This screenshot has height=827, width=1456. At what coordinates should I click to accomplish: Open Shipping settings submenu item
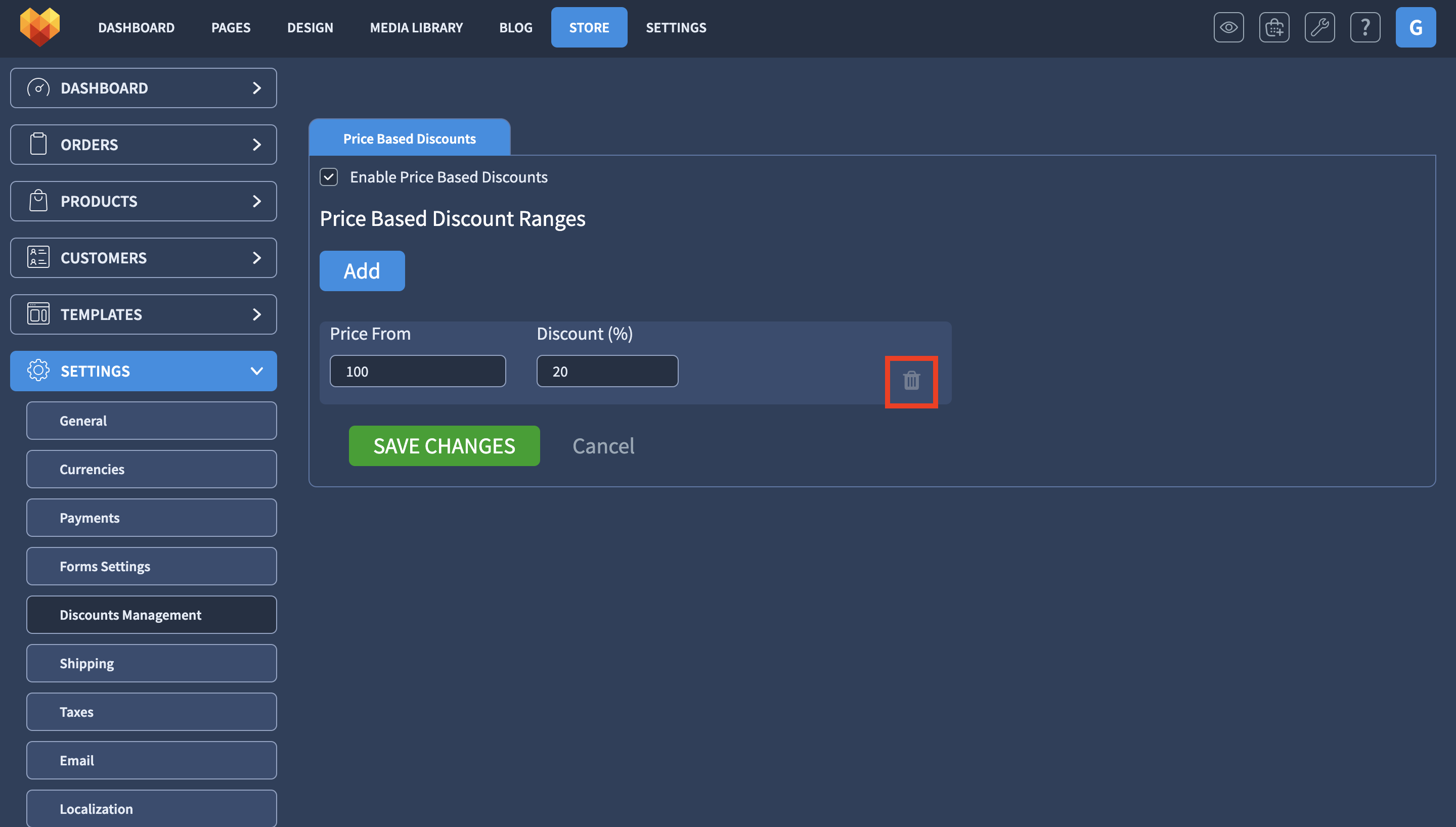click(152, 663)
